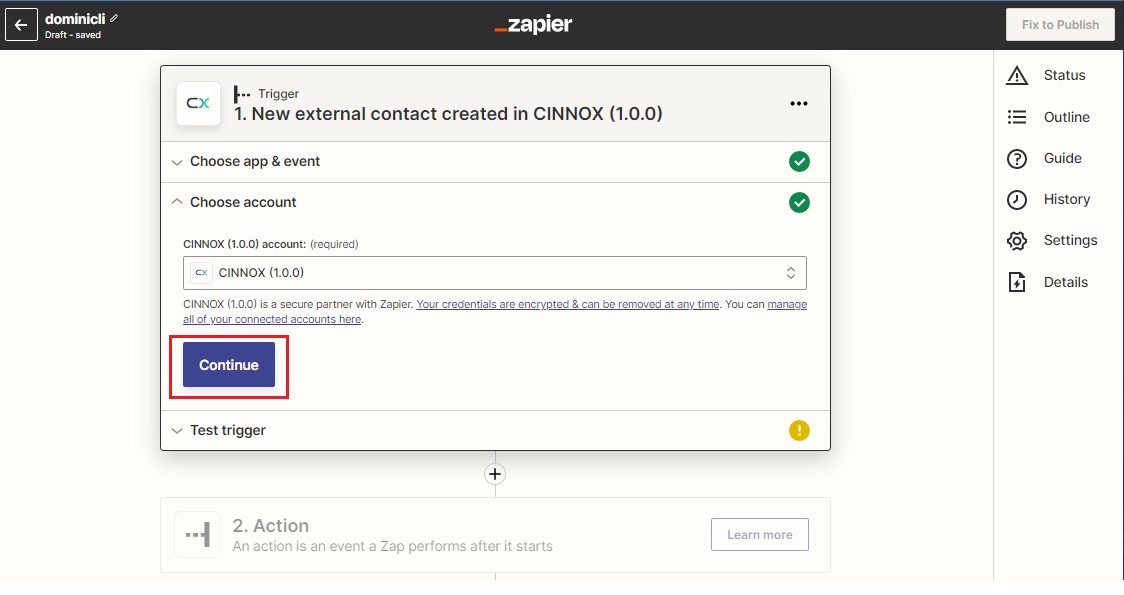Open the trigger step three-dot menu

[x=799, y=103]
